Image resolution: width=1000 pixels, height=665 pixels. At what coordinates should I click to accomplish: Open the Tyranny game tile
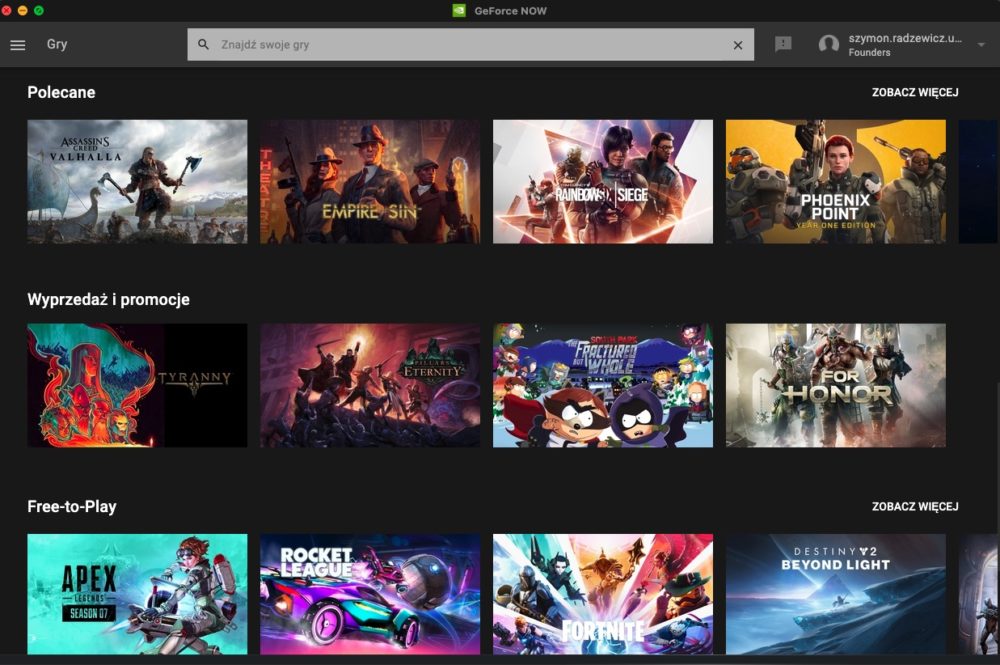137,385
